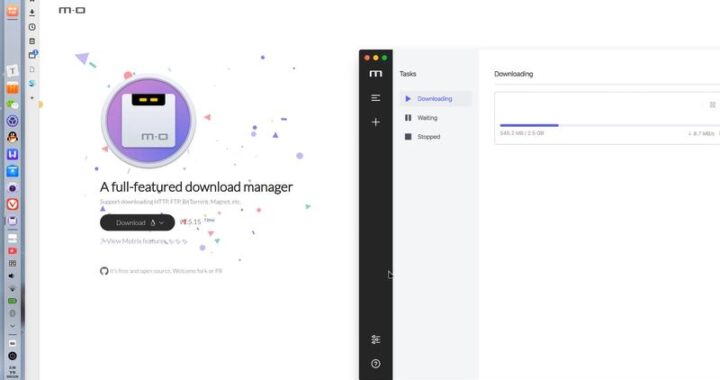Expand the dock chevron near the bottom
Screen dimensions: 720x380
12,326
